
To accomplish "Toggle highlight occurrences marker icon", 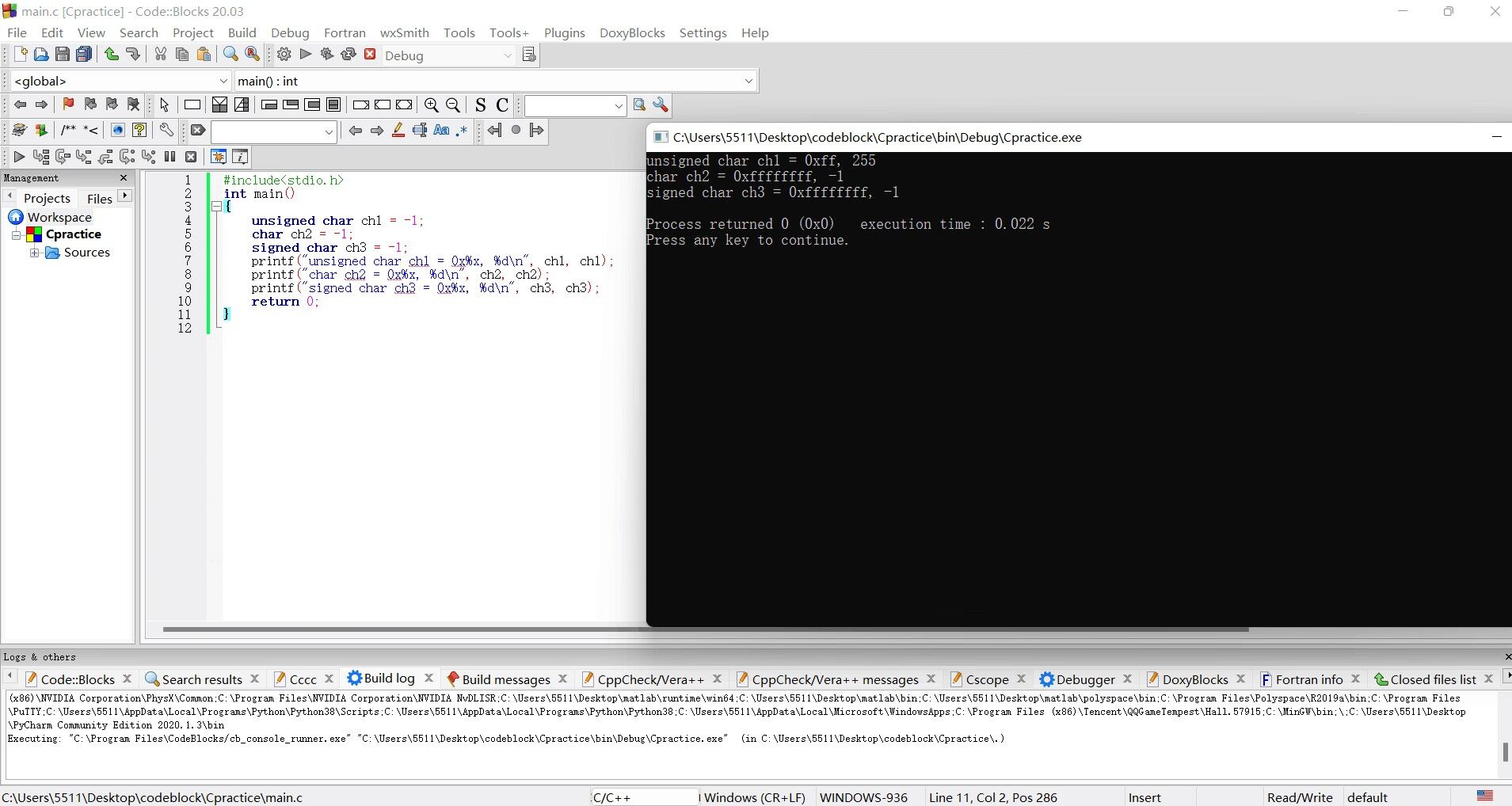I will click(398, 131).
